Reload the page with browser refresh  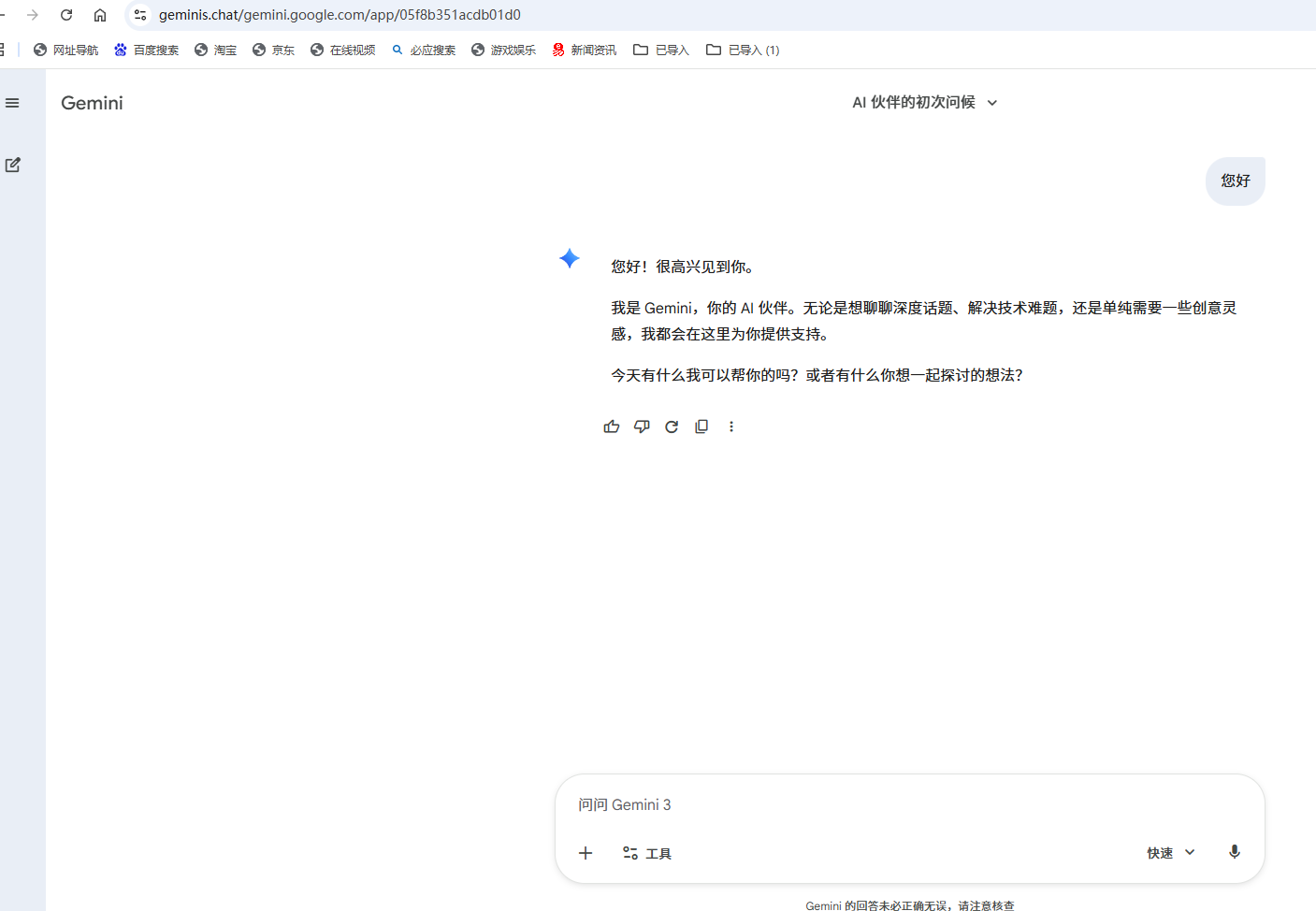[66, 15]
